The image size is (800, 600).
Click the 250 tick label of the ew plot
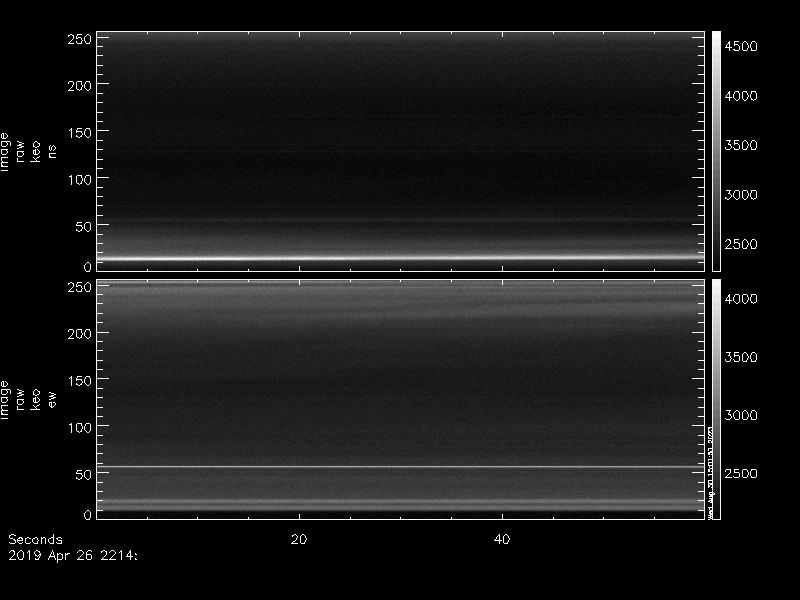[80, 287]
